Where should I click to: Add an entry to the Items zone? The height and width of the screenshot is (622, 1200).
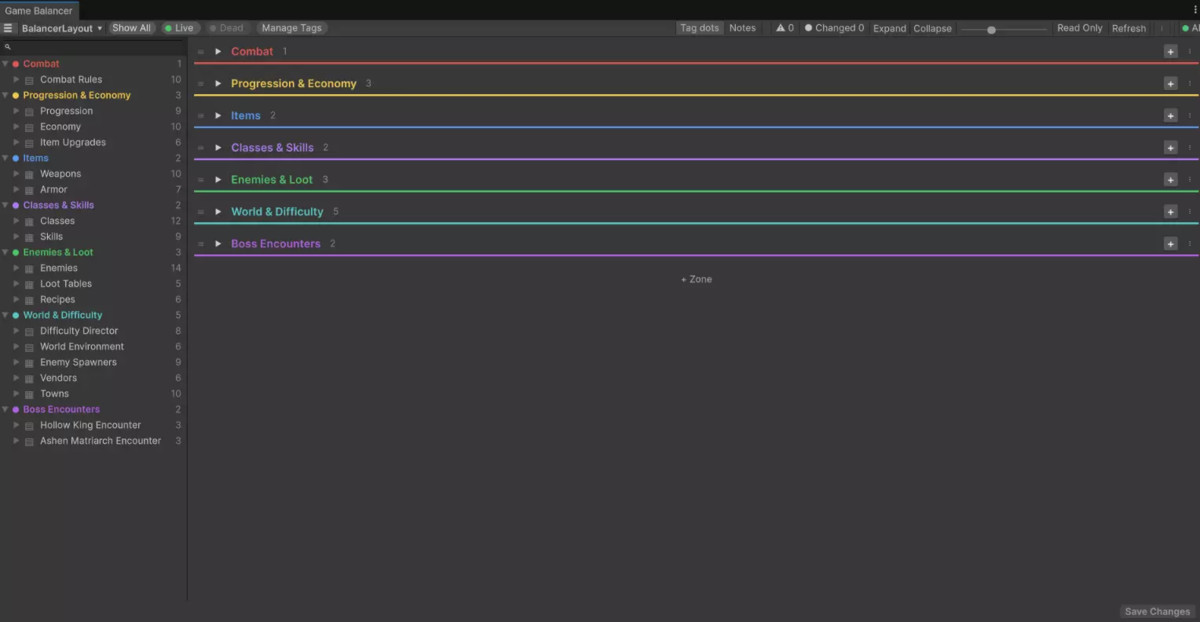click(x=1170, y=115)
